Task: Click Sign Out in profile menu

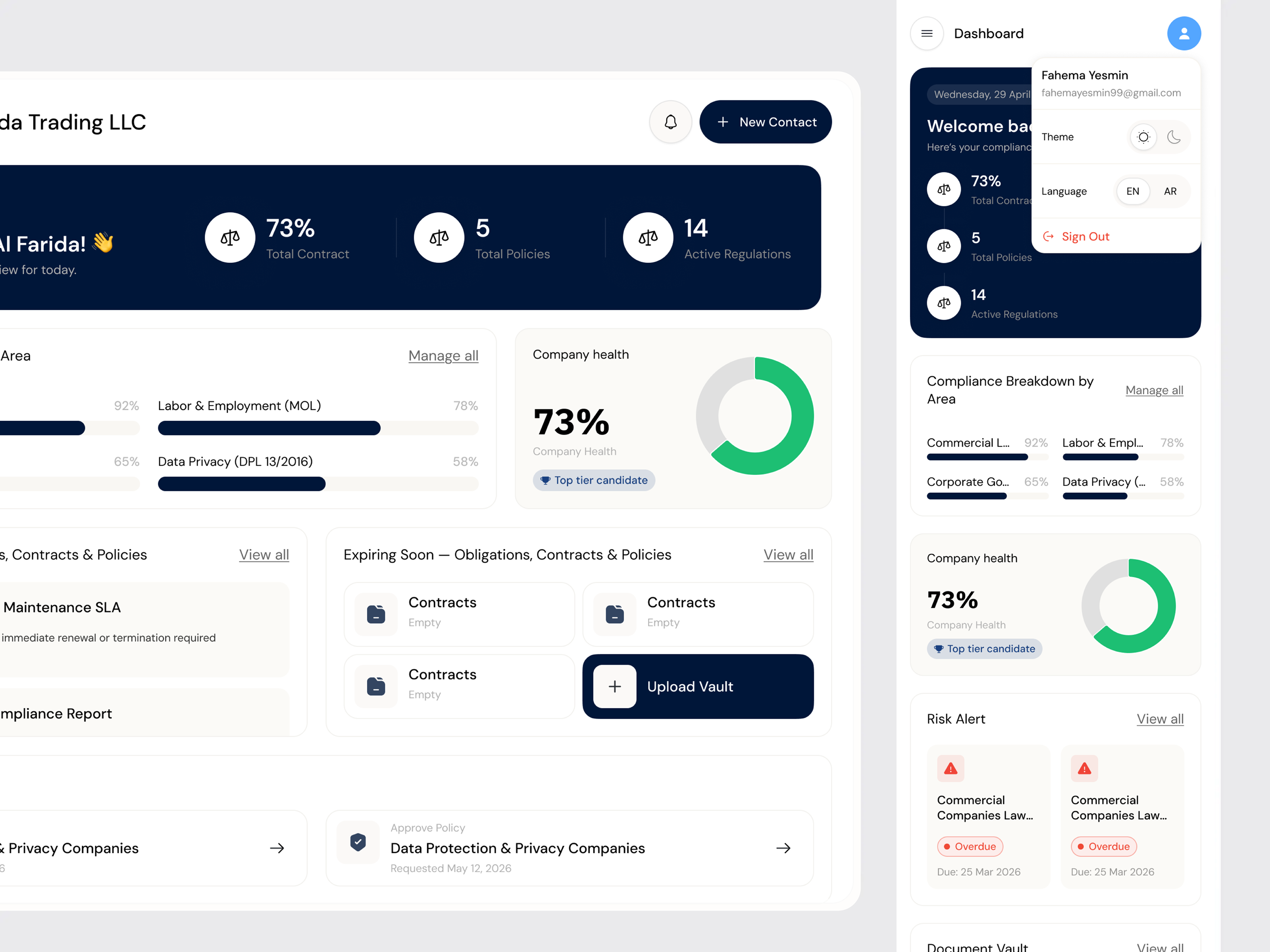Action: click(x=1076, y=236)
